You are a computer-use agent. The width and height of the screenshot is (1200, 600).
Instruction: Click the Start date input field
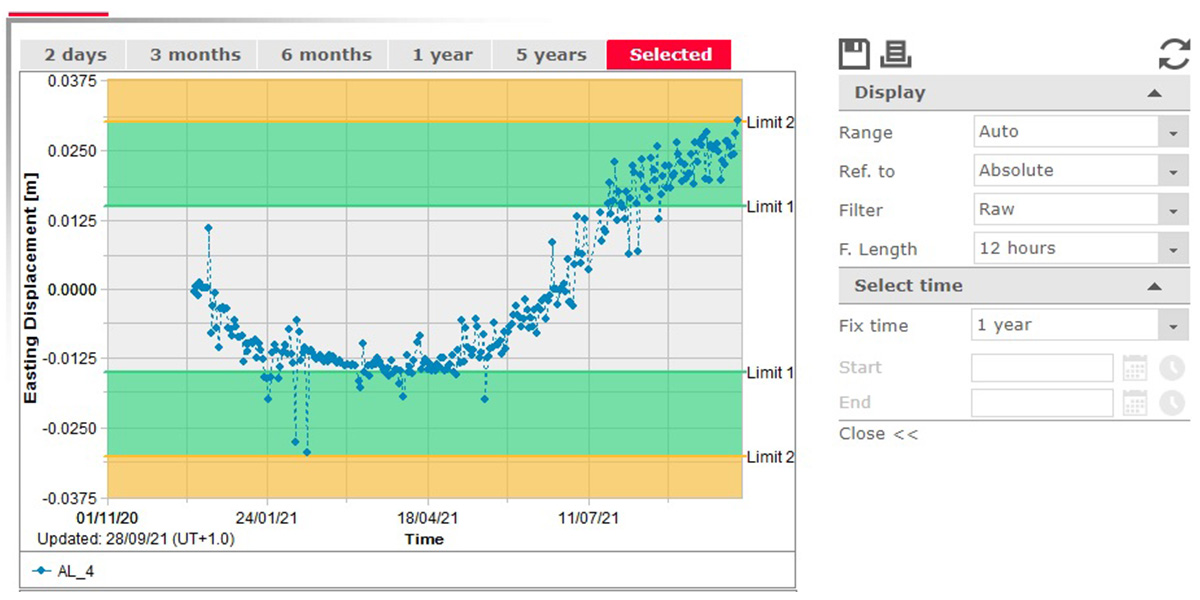(1042, 368)
